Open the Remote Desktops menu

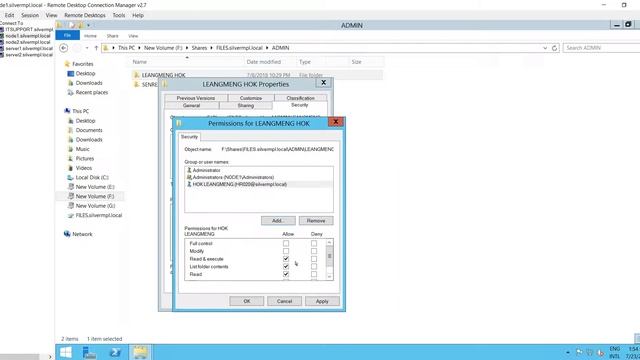point(85,15)
